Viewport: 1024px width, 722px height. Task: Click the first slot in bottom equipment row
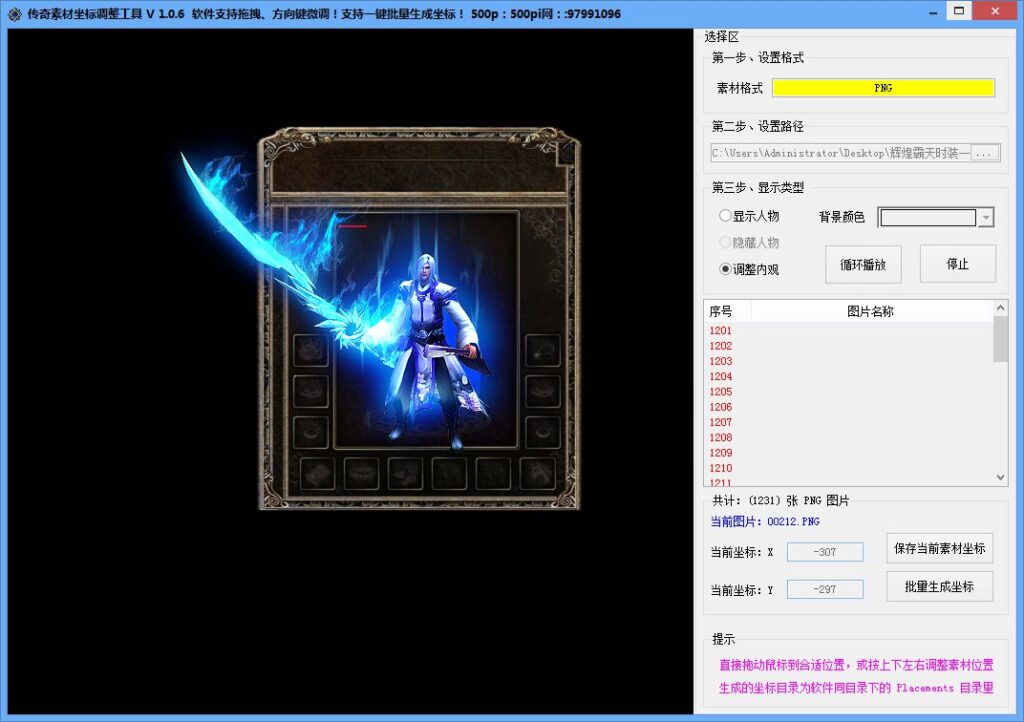click(x=317, y=472)
